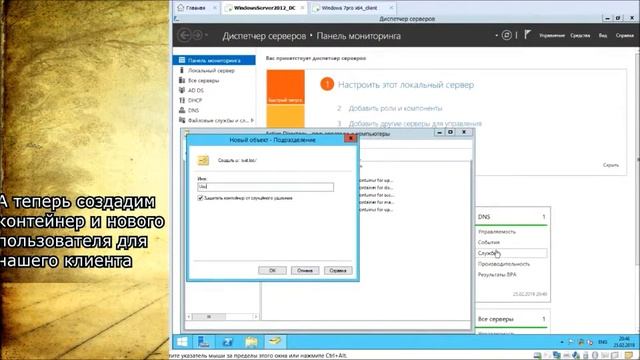Select the Active Directory Users taskbar icon
The width and height of the screenshot is (640, 360).
click(x=275, y=342)
